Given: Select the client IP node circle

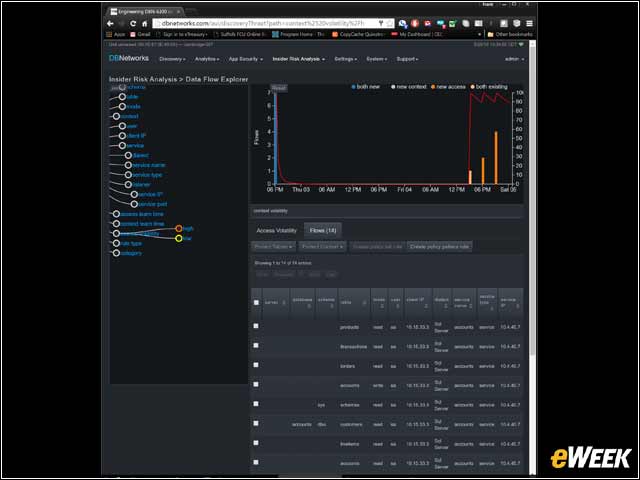Looking at the screenshot, I should (122, 136).
